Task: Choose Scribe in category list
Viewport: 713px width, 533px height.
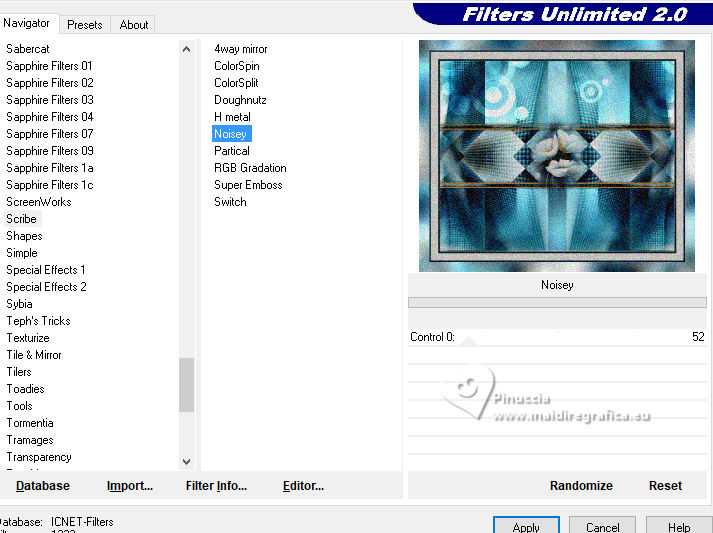Action: (x=21, y=219)
